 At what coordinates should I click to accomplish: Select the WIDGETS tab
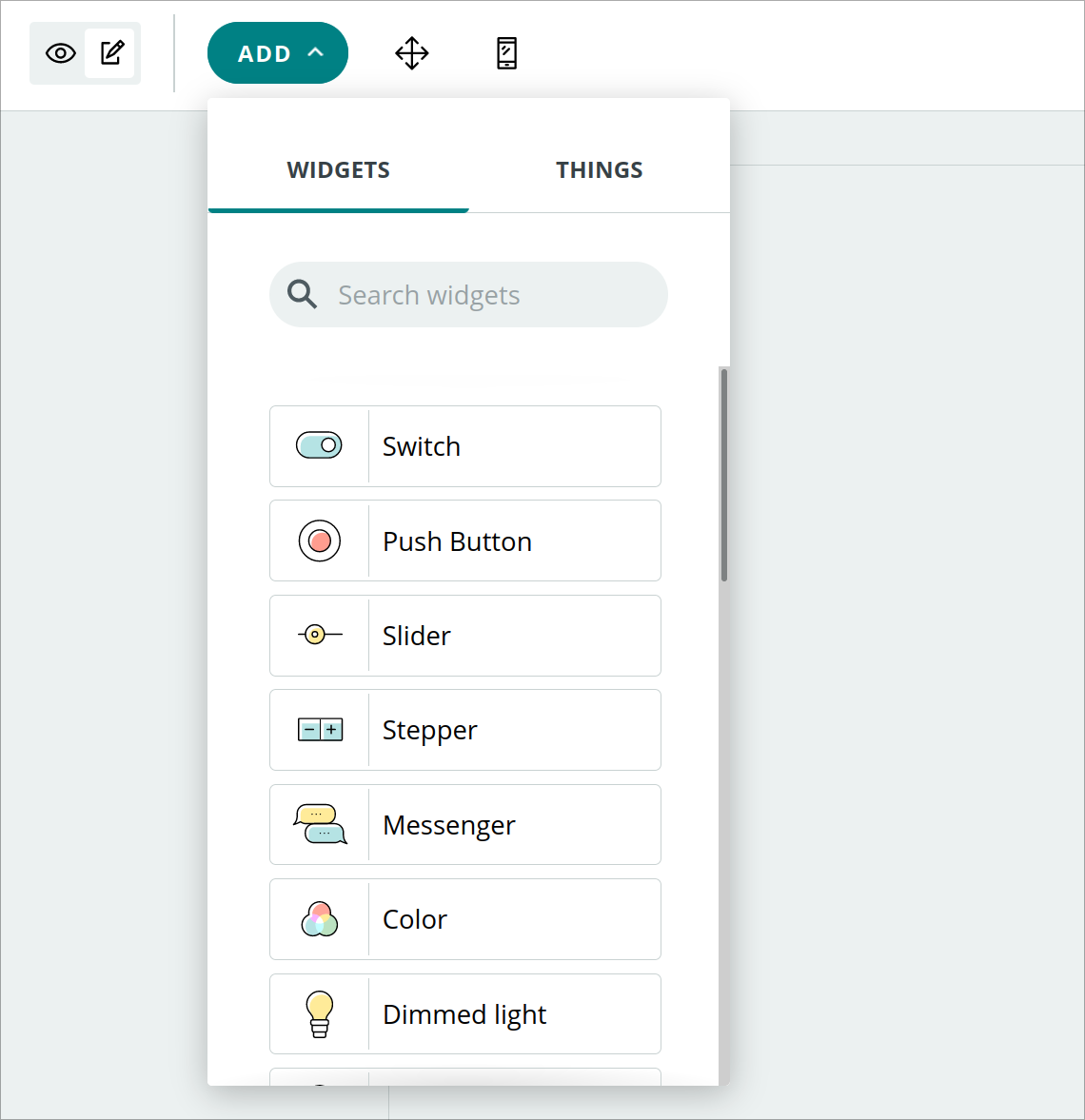tap(338, 169)
